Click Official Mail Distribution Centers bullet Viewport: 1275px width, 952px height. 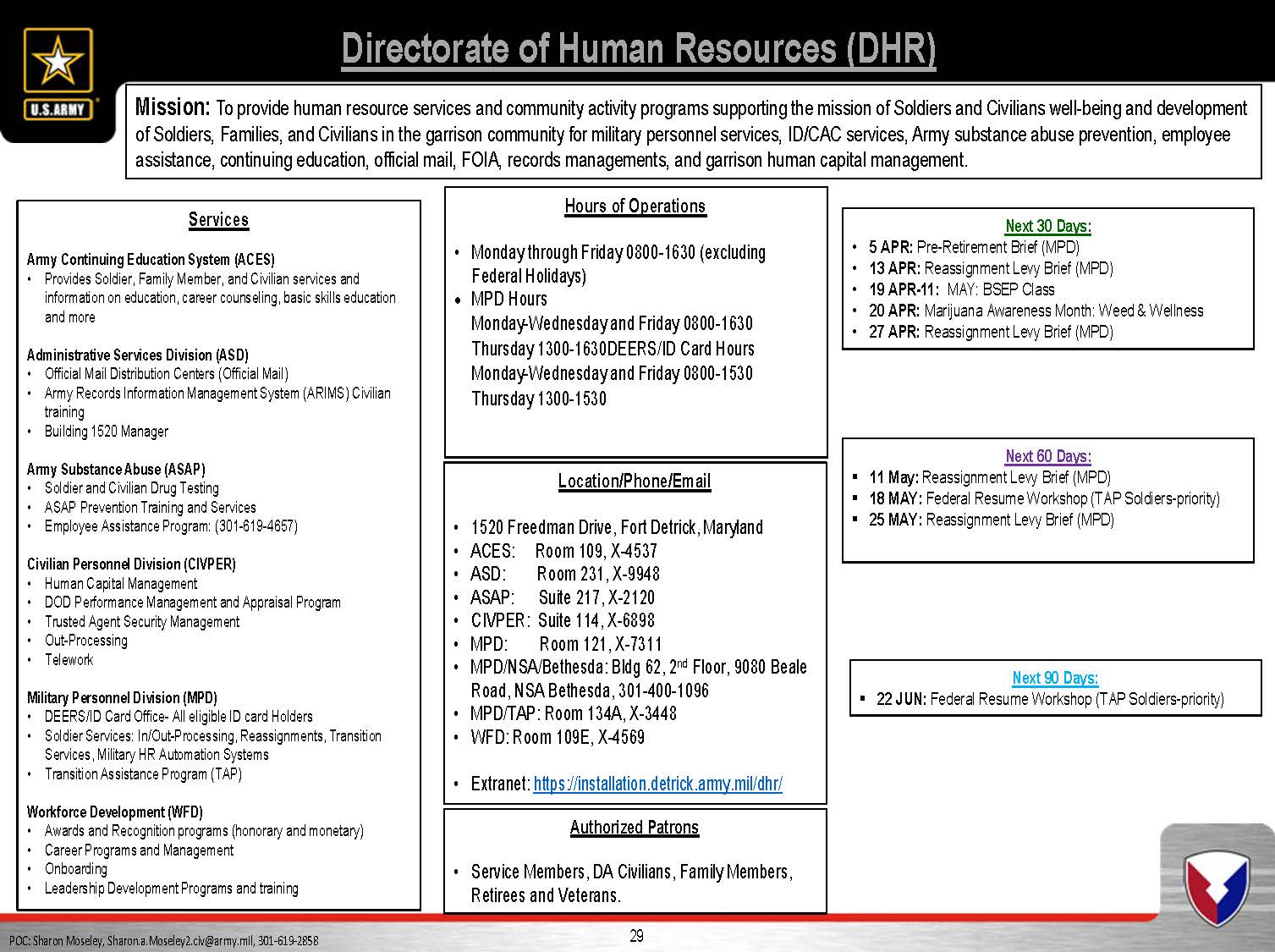pos(167,374)
